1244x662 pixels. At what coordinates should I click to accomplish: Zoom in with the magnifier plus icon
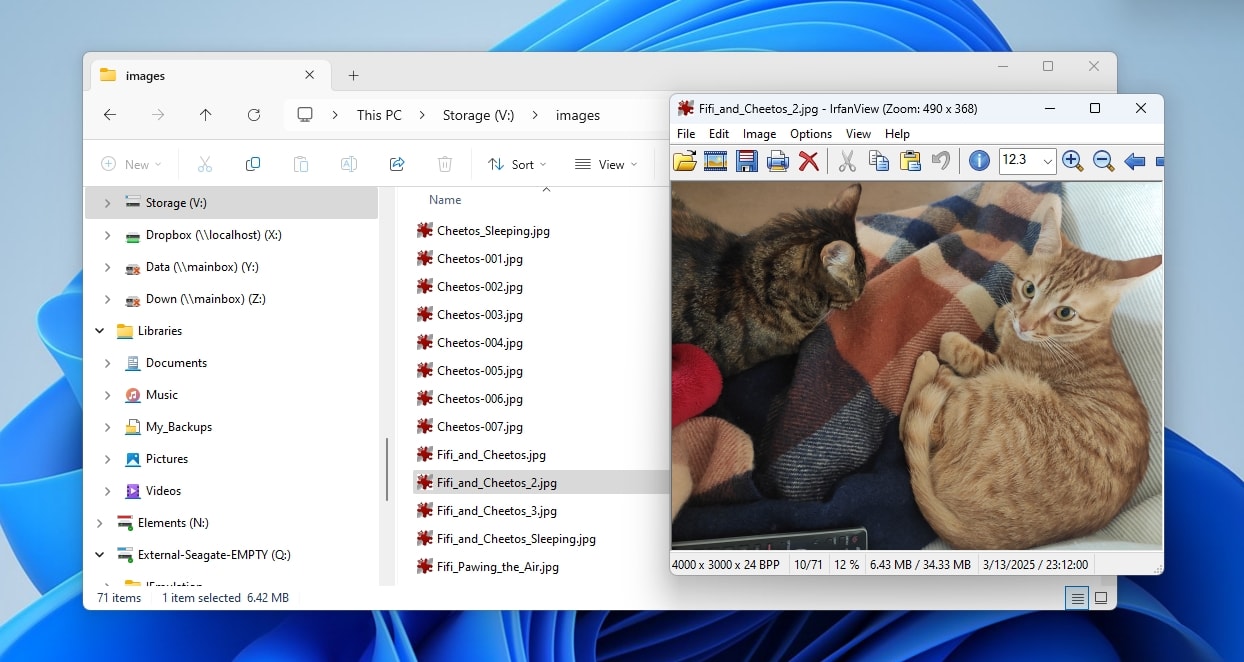1073,161
